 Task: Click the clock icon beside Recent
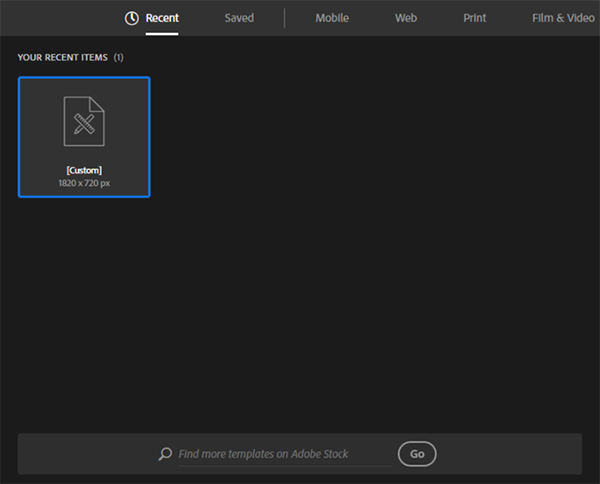coord(132,18)
